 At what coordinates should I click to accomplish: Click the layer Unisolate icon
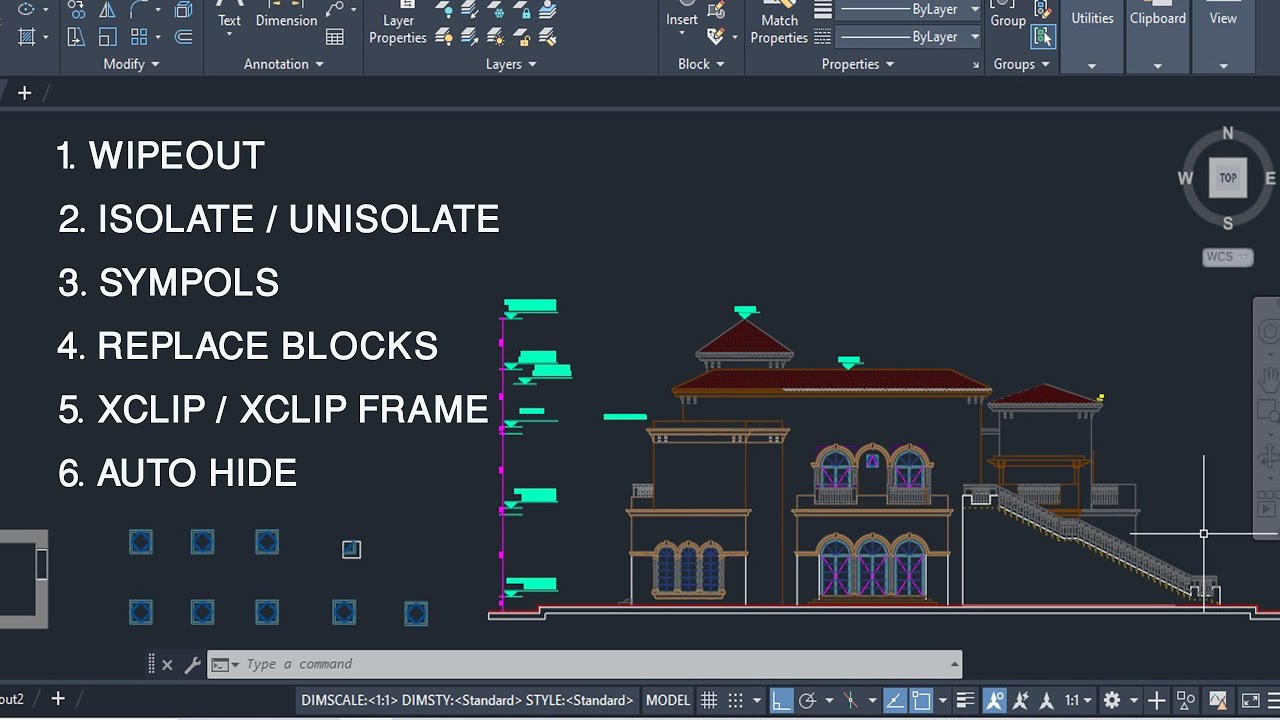(470, 37)
